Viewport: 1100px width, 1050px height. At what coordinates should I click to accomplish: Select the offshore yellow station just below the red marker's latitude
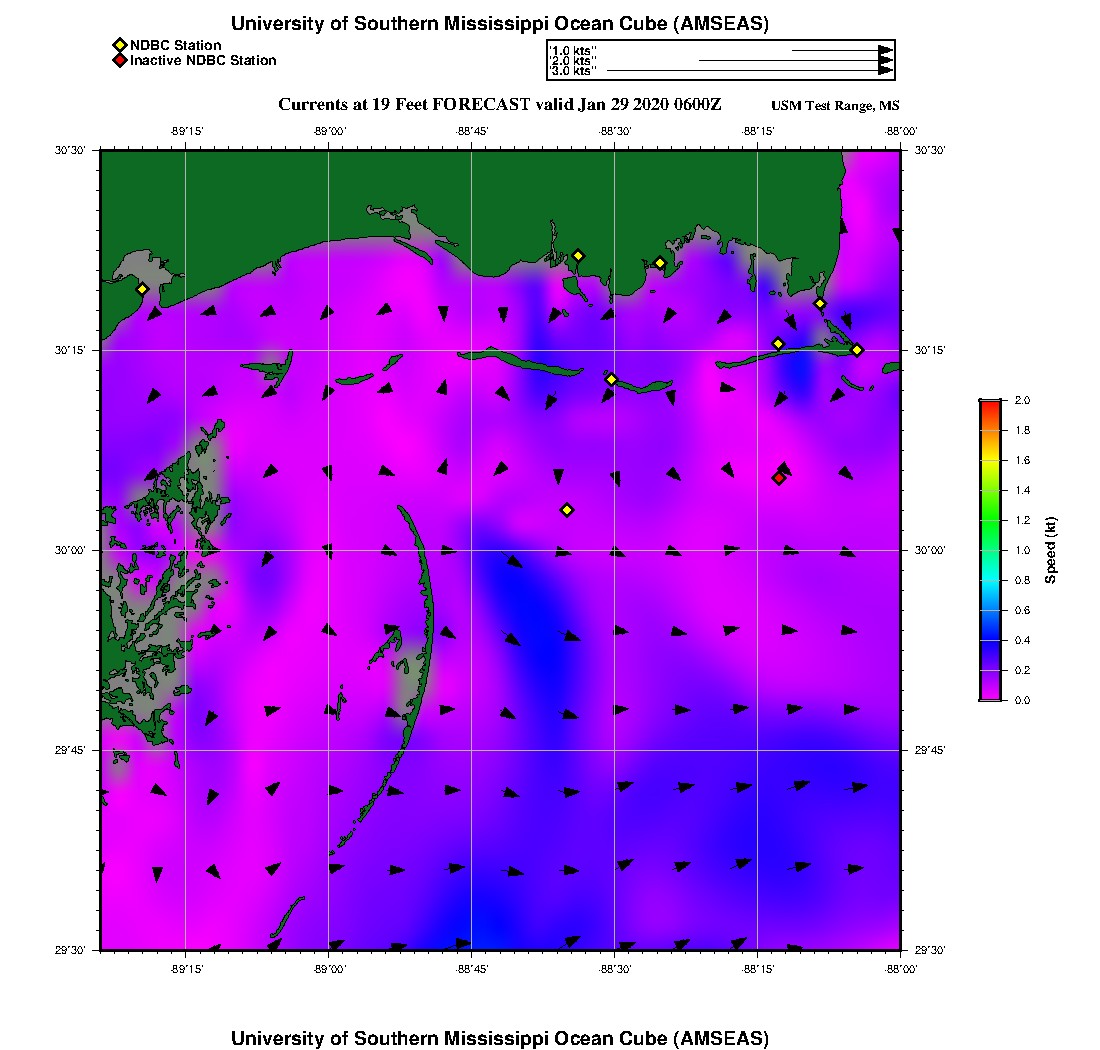(567, 510)
